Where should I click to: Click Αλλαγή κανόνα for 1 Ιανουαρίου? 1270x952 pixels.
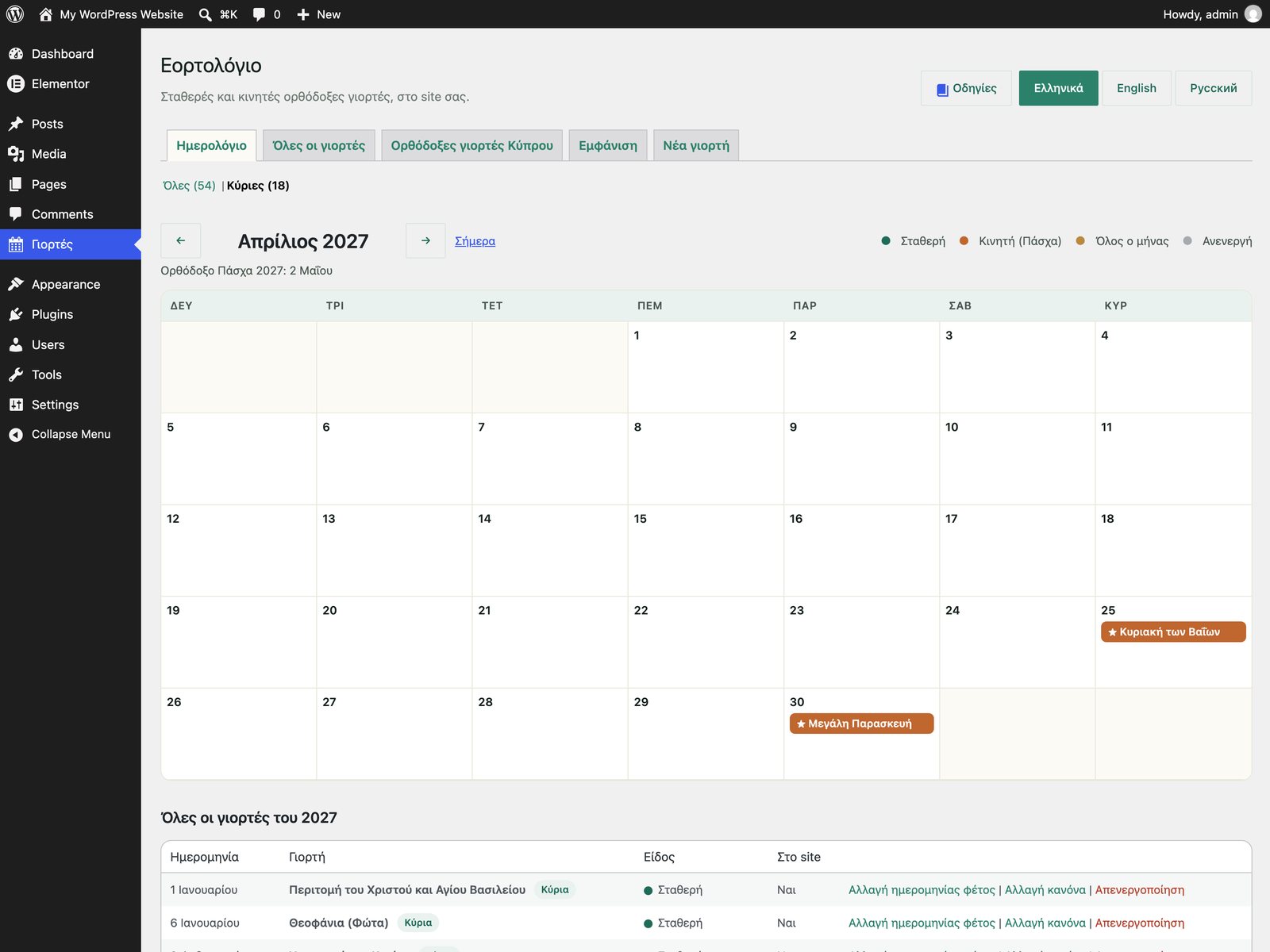1045,890
